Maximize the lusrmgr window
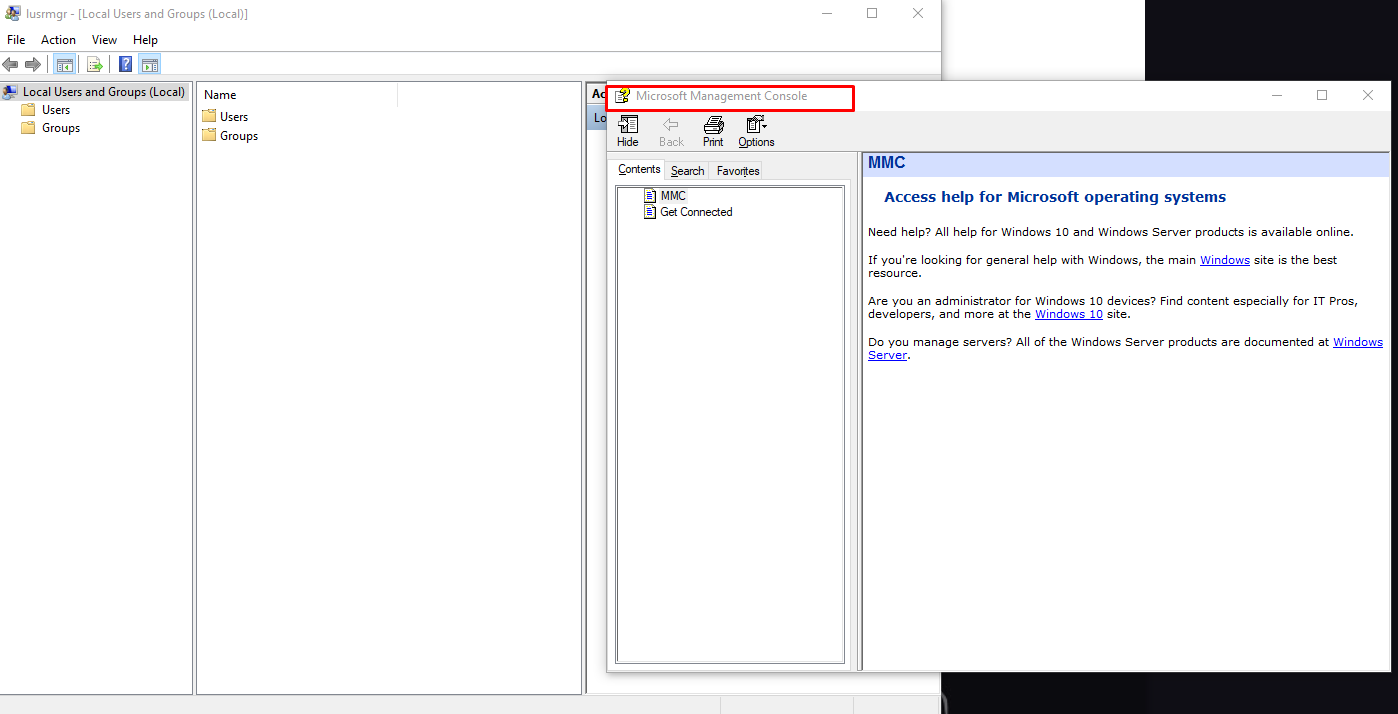 [x=872, y=13]
